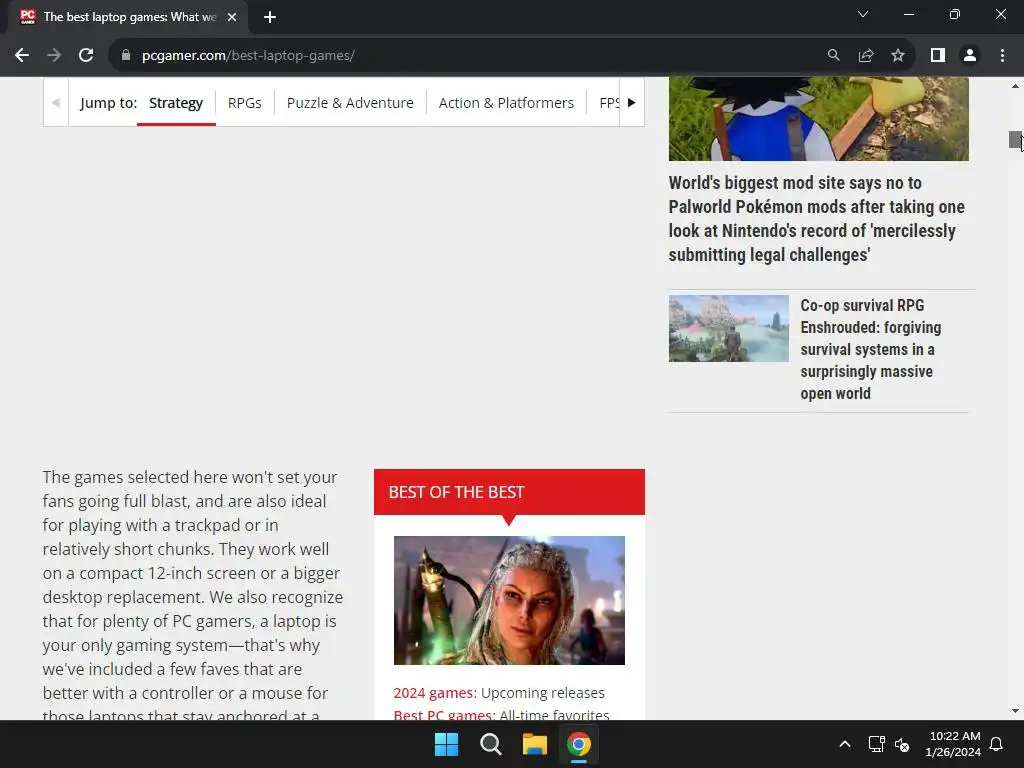Close the PC Gamer browser tab
This screenshot has height=768, width=1024.
point(232,17)
